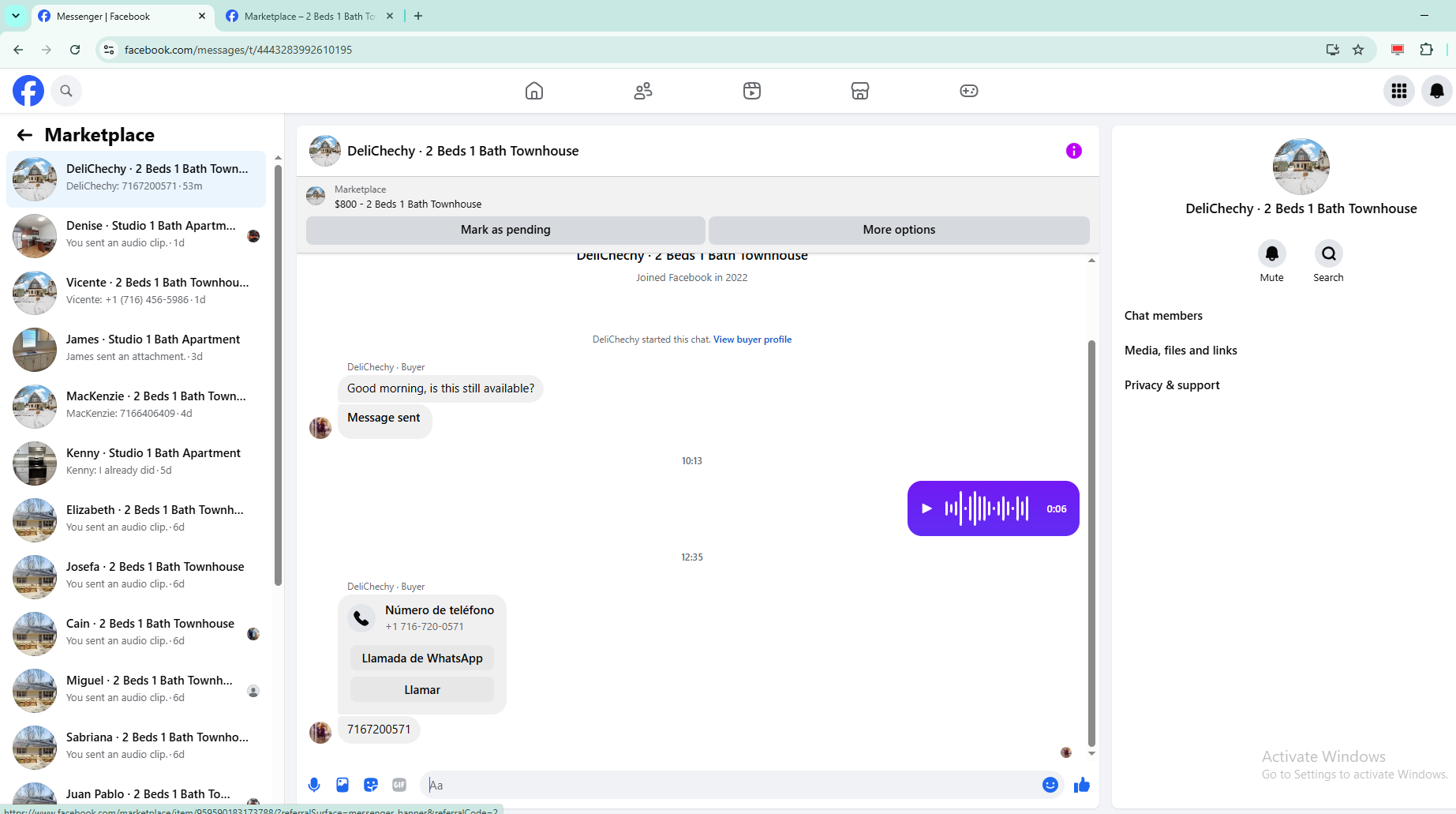Play the 0:06 audio clip
This screenshot has height=814, width=1456.
[x=927, y=508]
